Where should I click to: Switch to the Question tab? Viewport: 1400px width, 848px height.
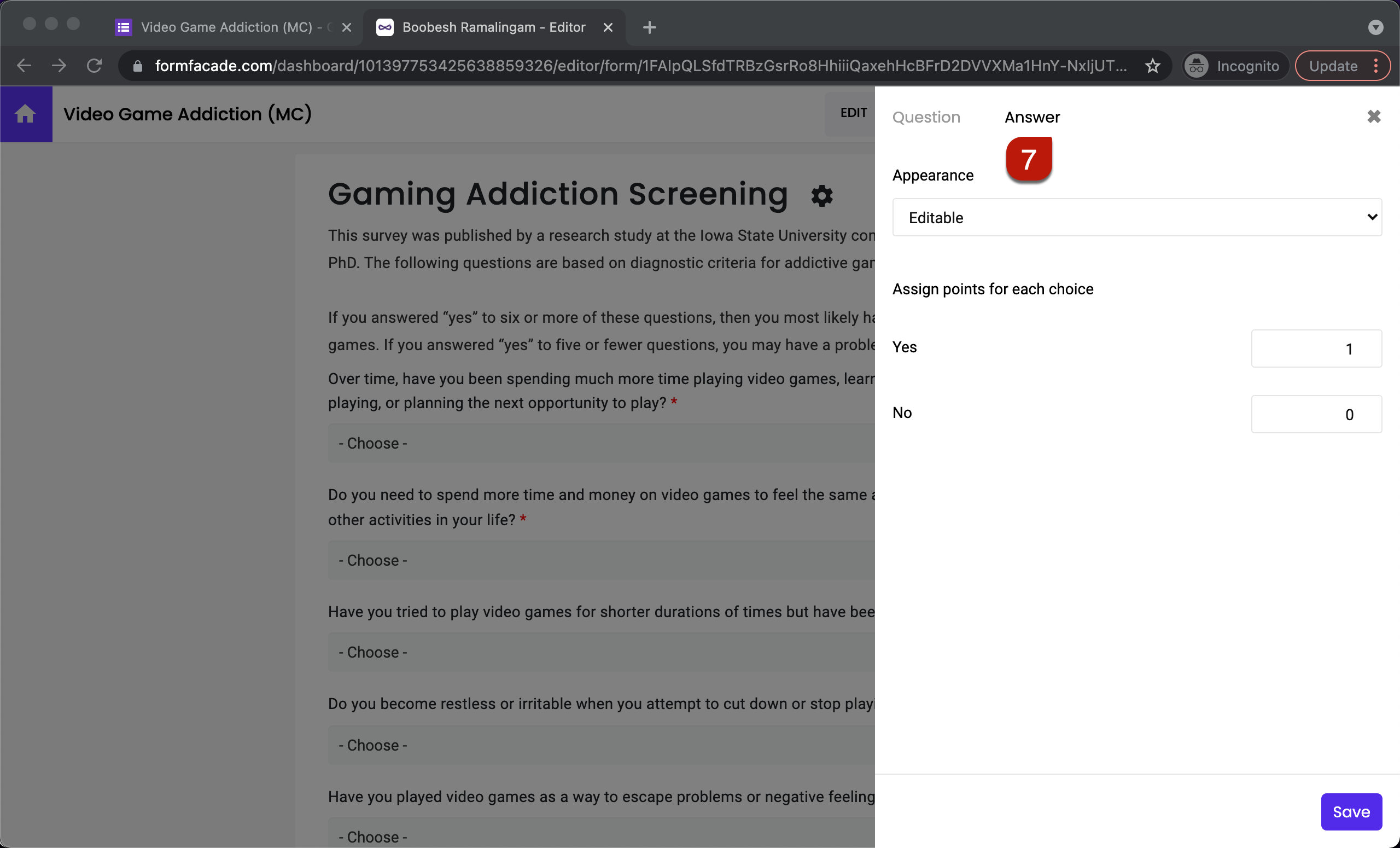click(x=926, y=117)
